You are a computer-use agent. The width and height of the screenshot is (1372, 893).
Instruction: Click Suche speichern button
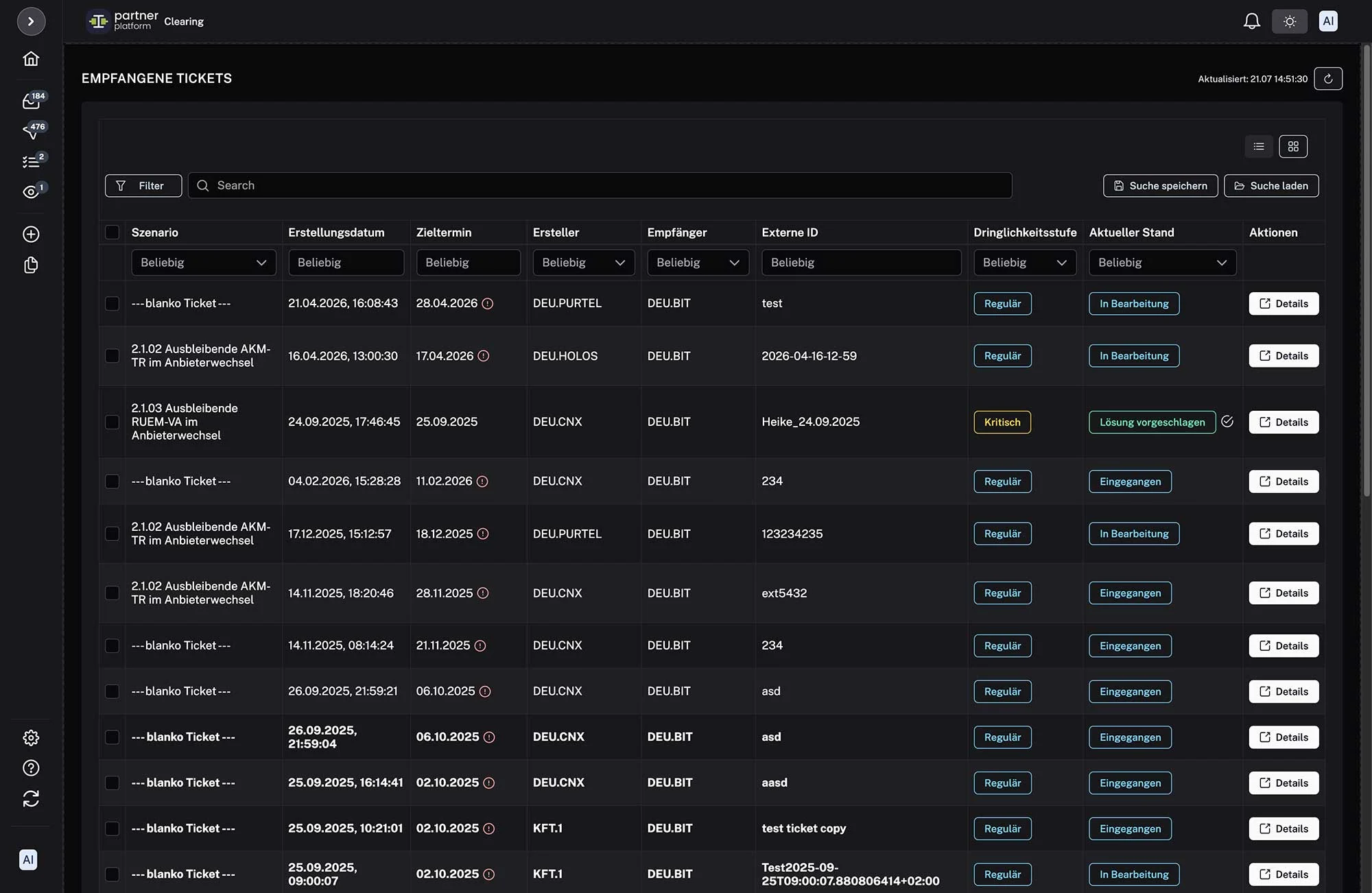1161,186
